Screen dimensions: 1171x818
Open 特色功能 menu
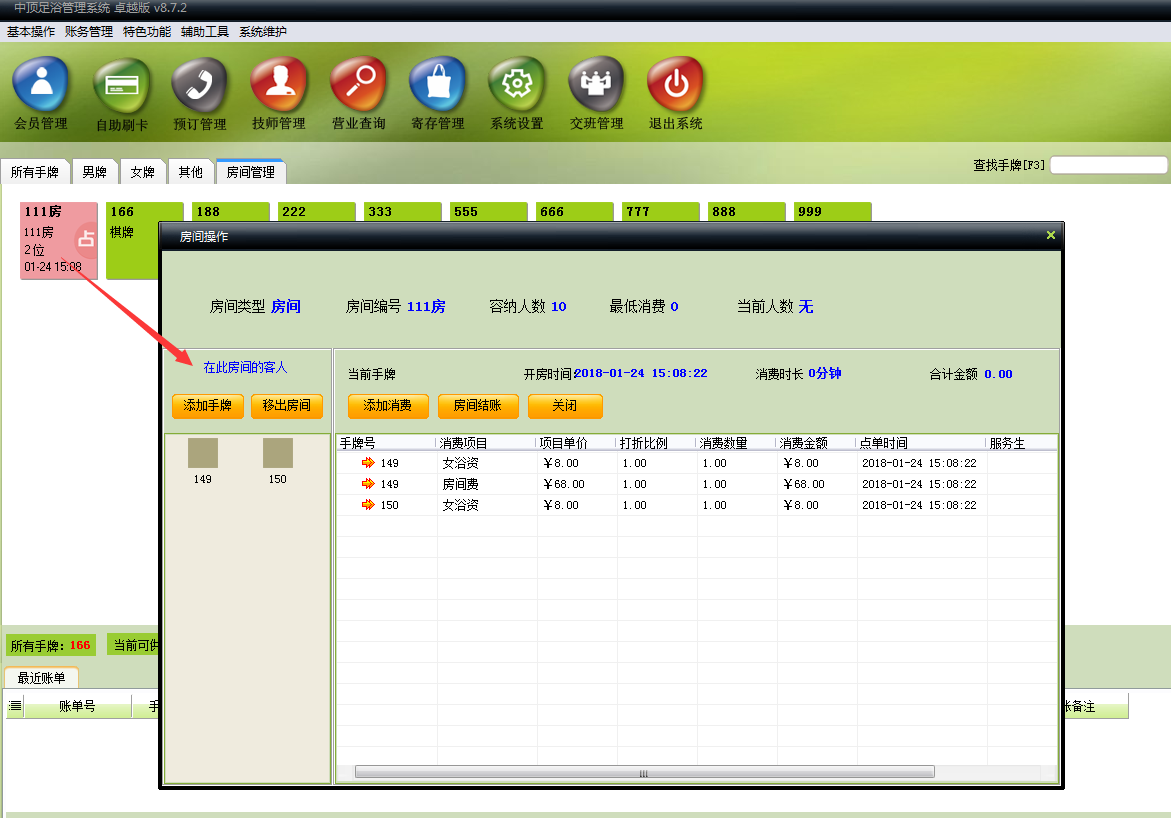click(147, 31)
